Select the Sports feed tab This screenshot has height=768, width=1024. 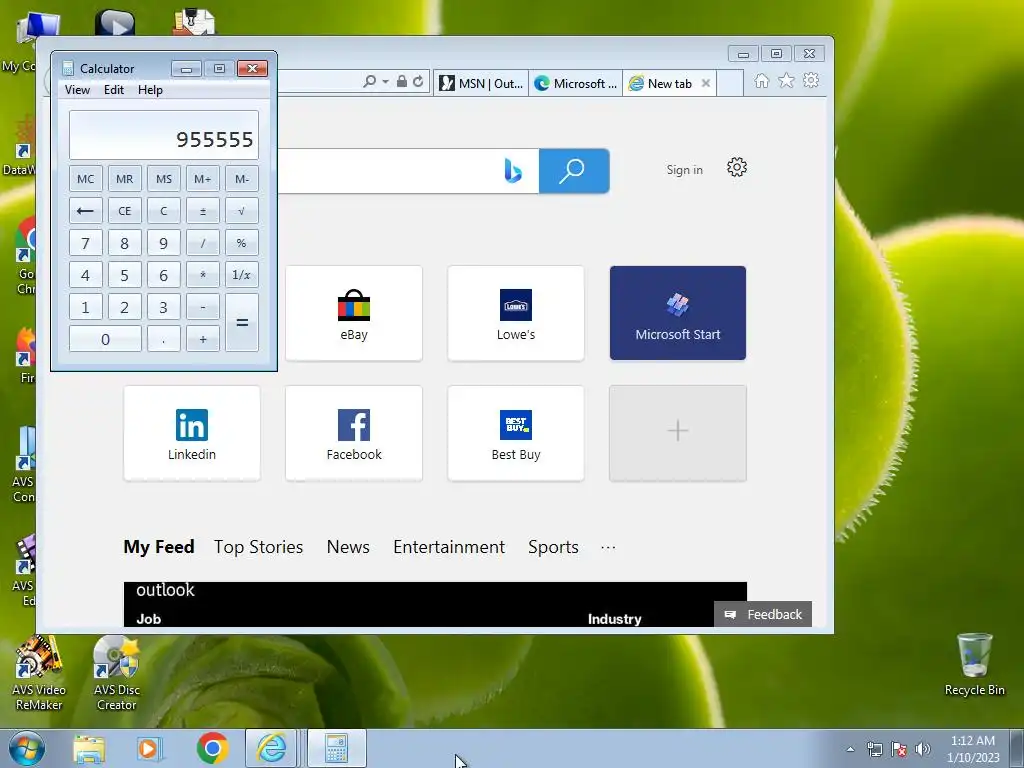(553, 547)
